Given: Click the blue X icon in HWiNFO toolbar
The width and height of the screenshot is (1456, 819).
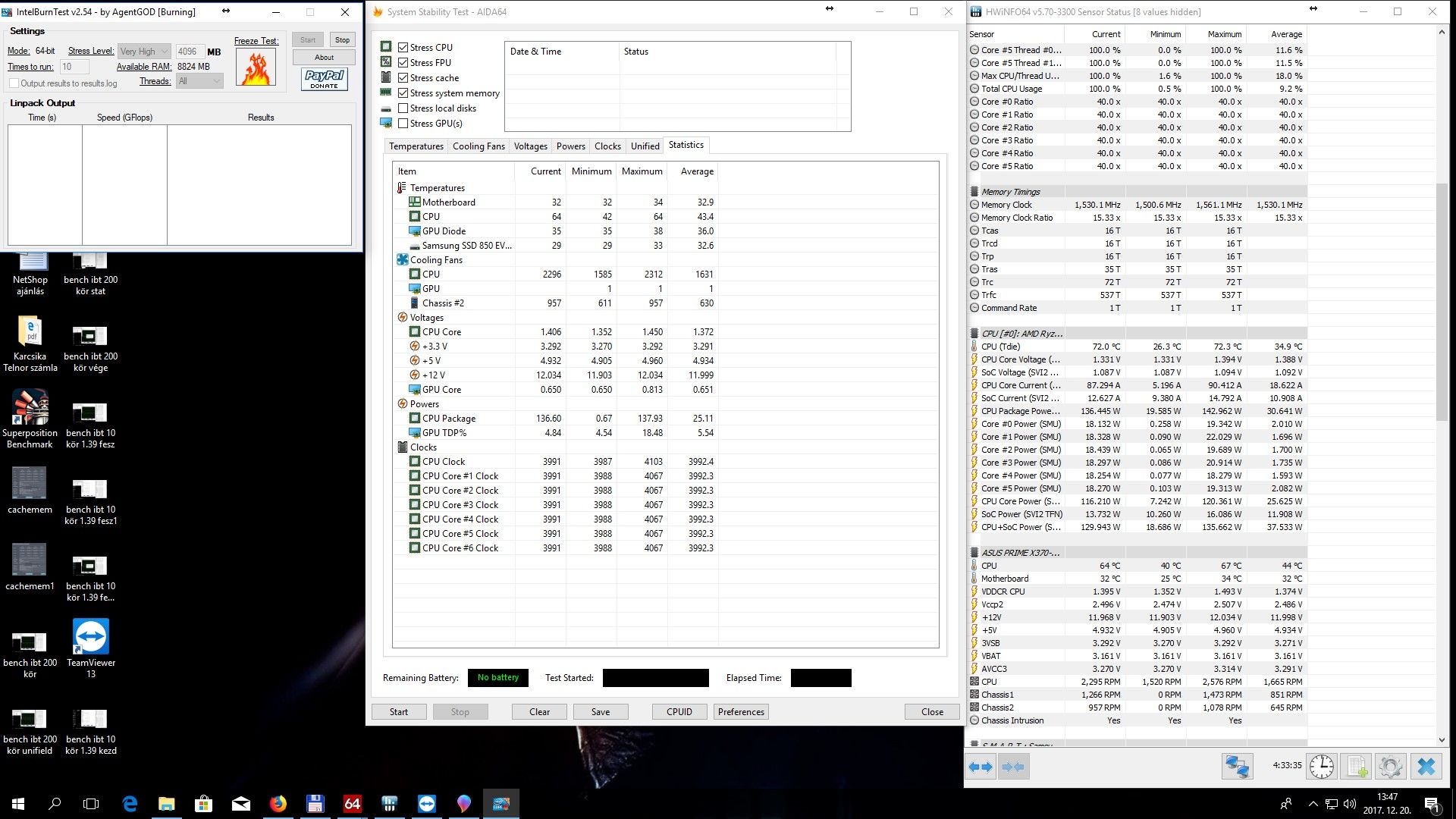Looking at the screenshot, I should point(1426,767).
